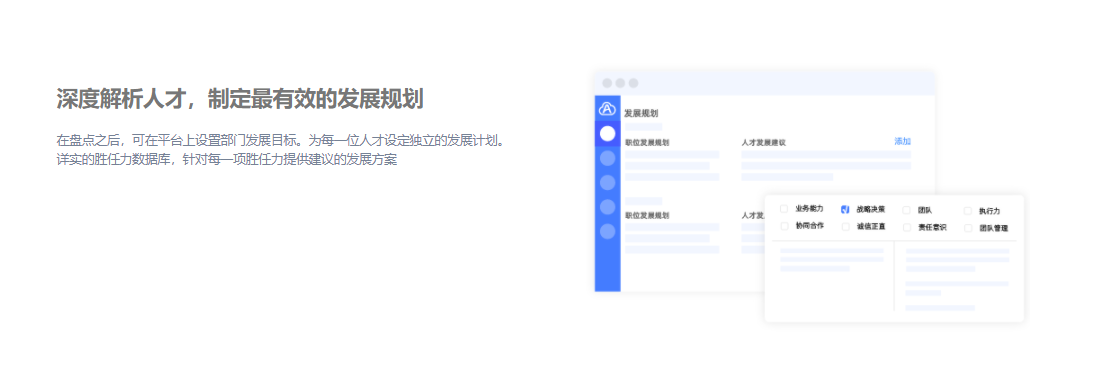Check the 团队 checkbox
The image size is (1108, 378).
907,210
